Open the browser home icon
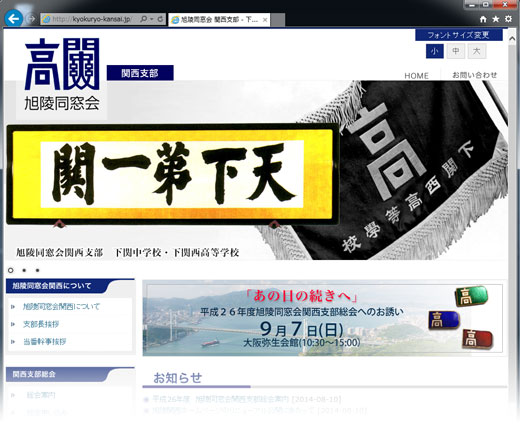The height and width of the screenshot is (431, 520). point(483,19)
